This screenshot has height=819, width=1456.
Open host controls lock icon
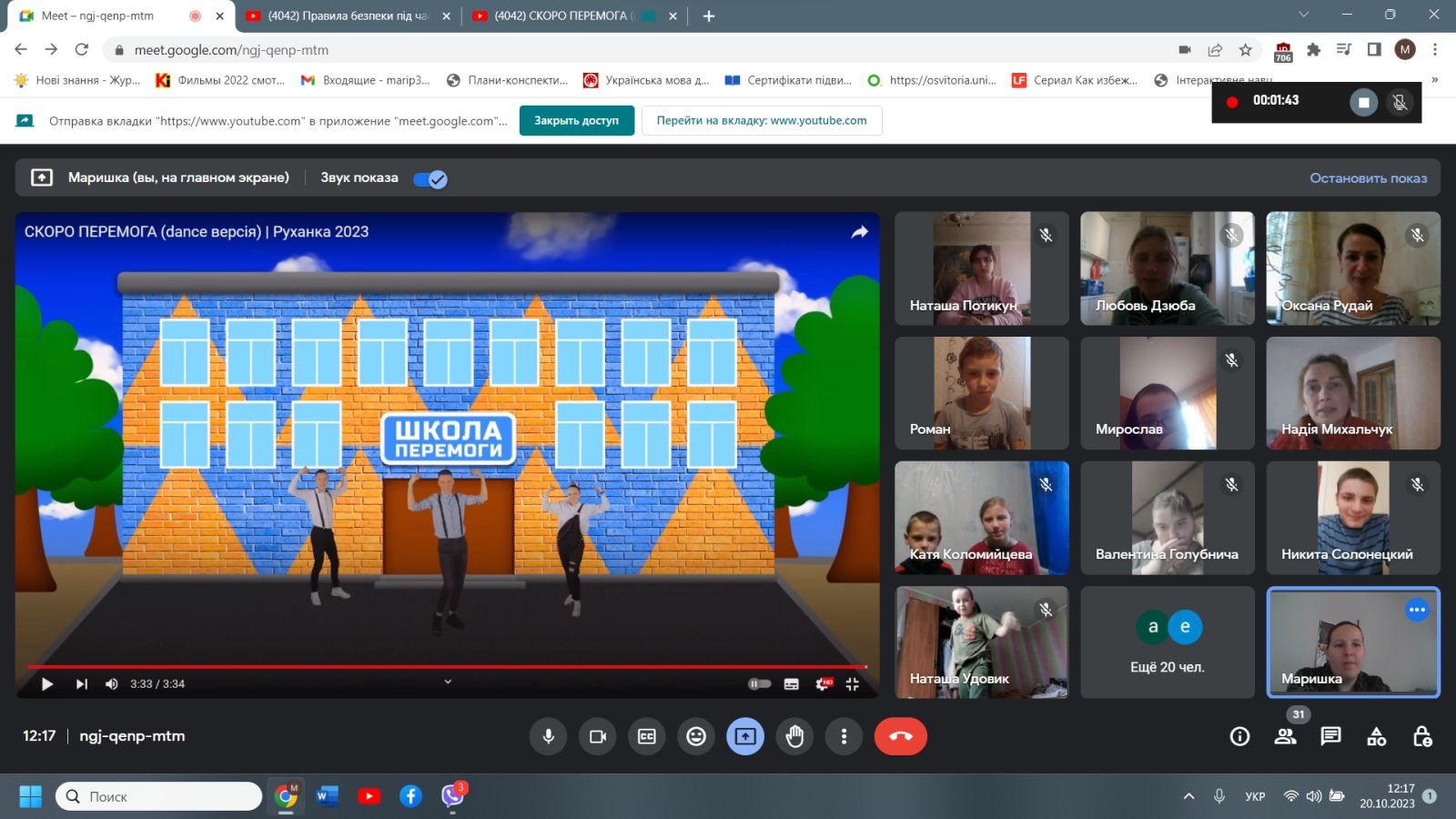coord(1422,736)
